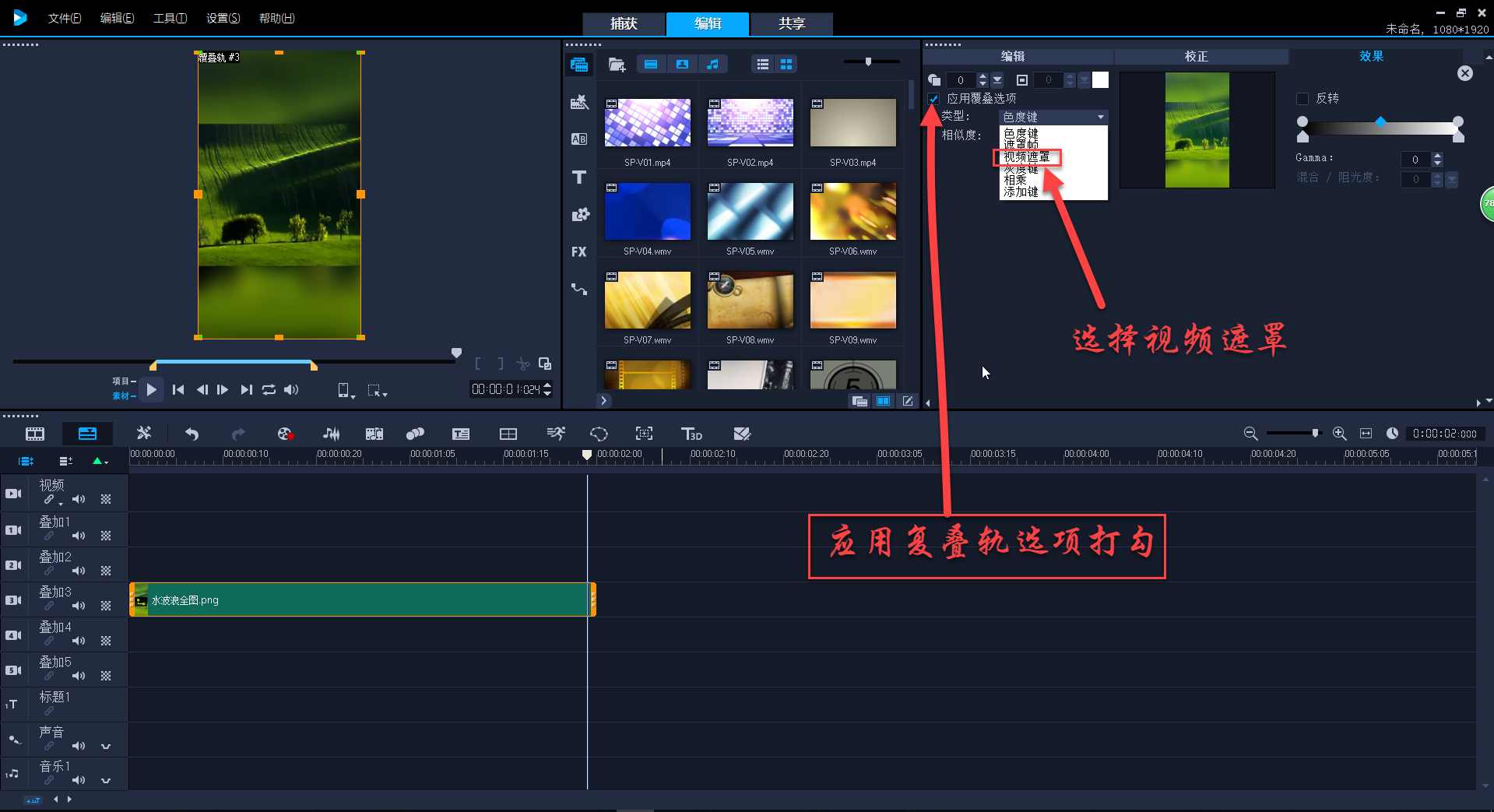Open the record/capture option

tap(285, 434)
